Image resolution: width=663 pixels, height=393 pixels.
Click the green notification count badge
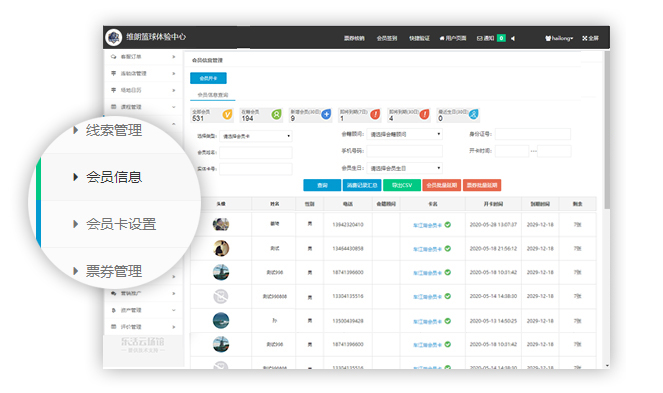501,38
